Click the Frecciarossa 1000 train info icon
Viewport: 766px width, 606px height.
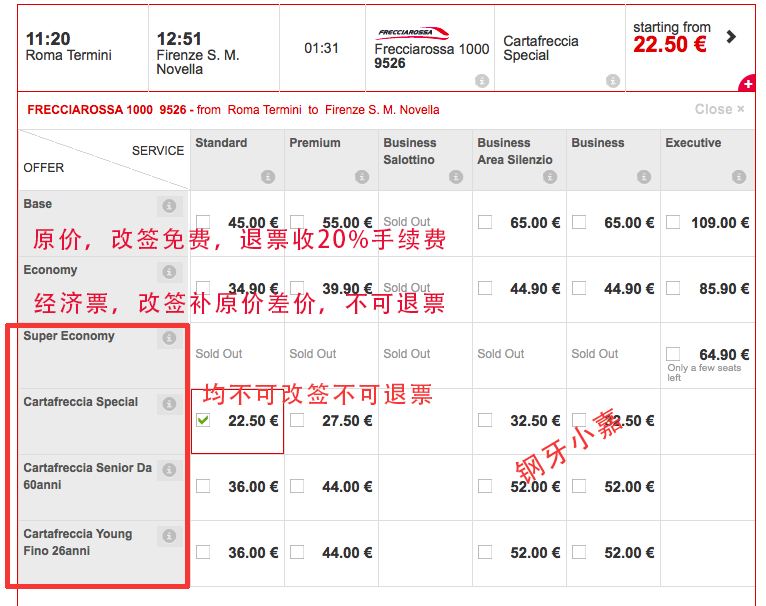pos(481,81)
